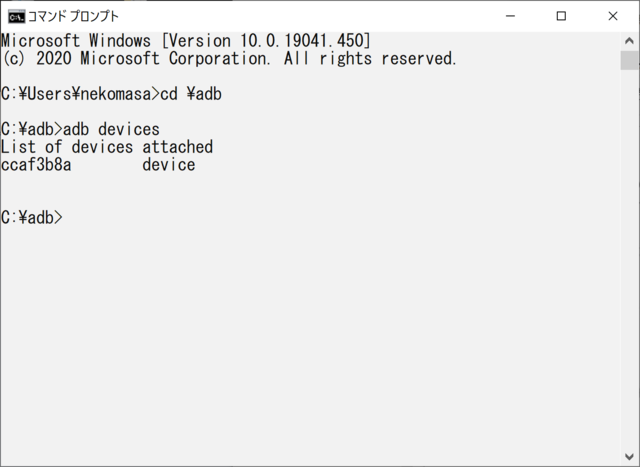Click the empty scrollbar track below thumb
The image size is (640, 467).
tap(629, 257)
